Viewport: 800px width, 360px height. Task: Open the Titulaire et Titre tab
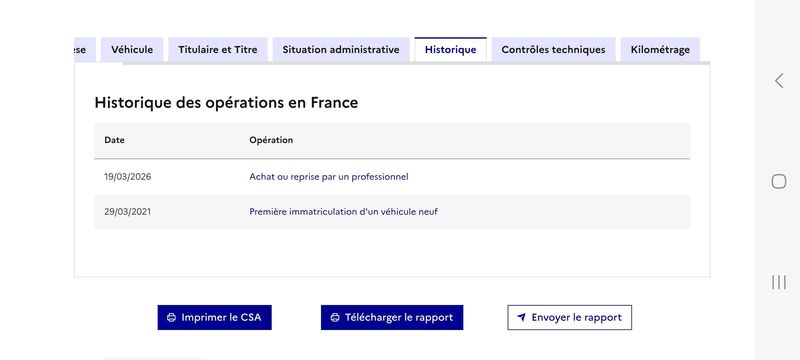click(x=218, y=49)
